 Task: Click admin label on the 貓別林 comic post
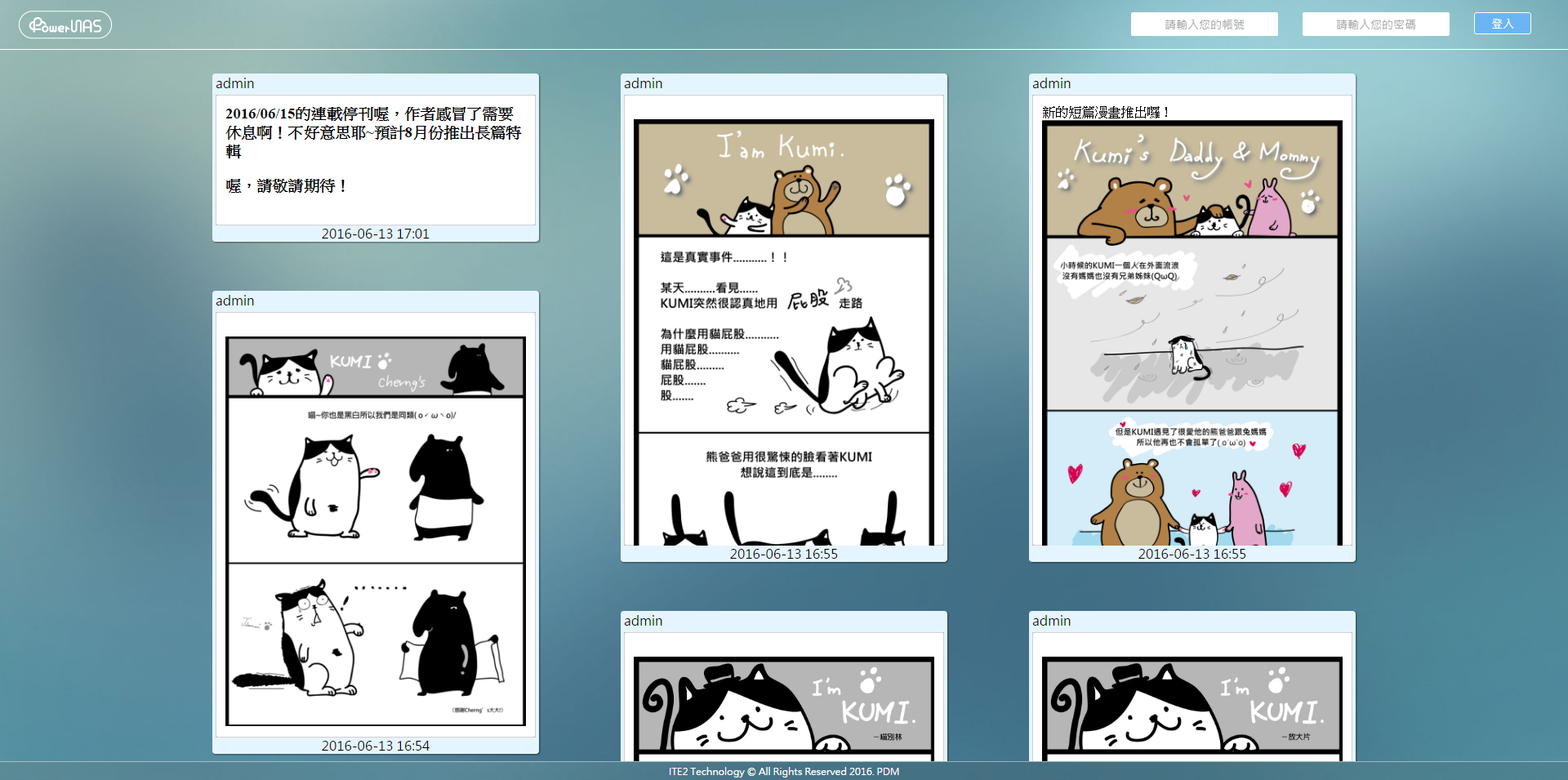644,621
